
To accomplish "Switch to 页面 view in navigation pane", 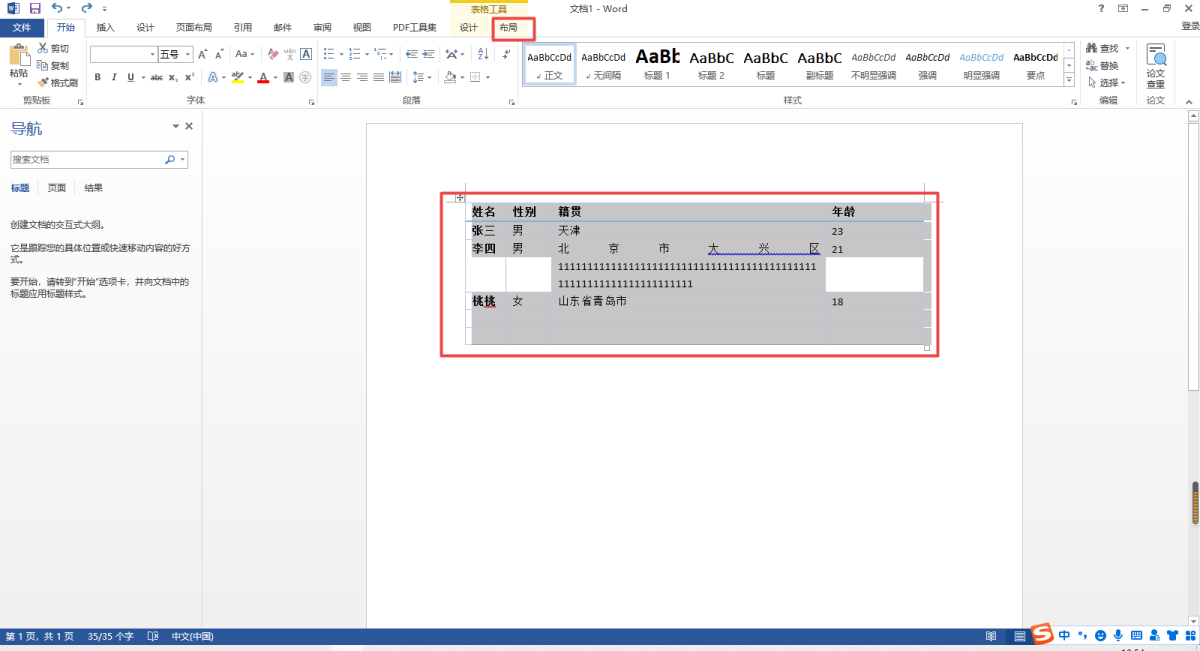I will point(57,188).
